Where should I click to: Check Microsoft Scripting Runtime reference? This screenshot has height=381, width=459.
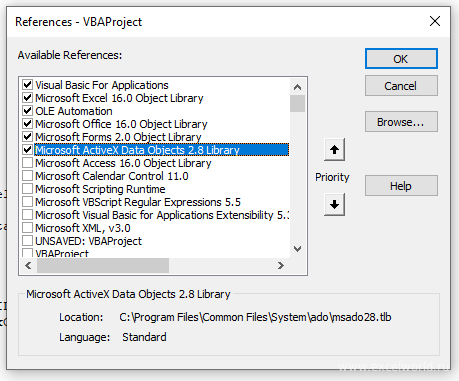coord(27,189)
